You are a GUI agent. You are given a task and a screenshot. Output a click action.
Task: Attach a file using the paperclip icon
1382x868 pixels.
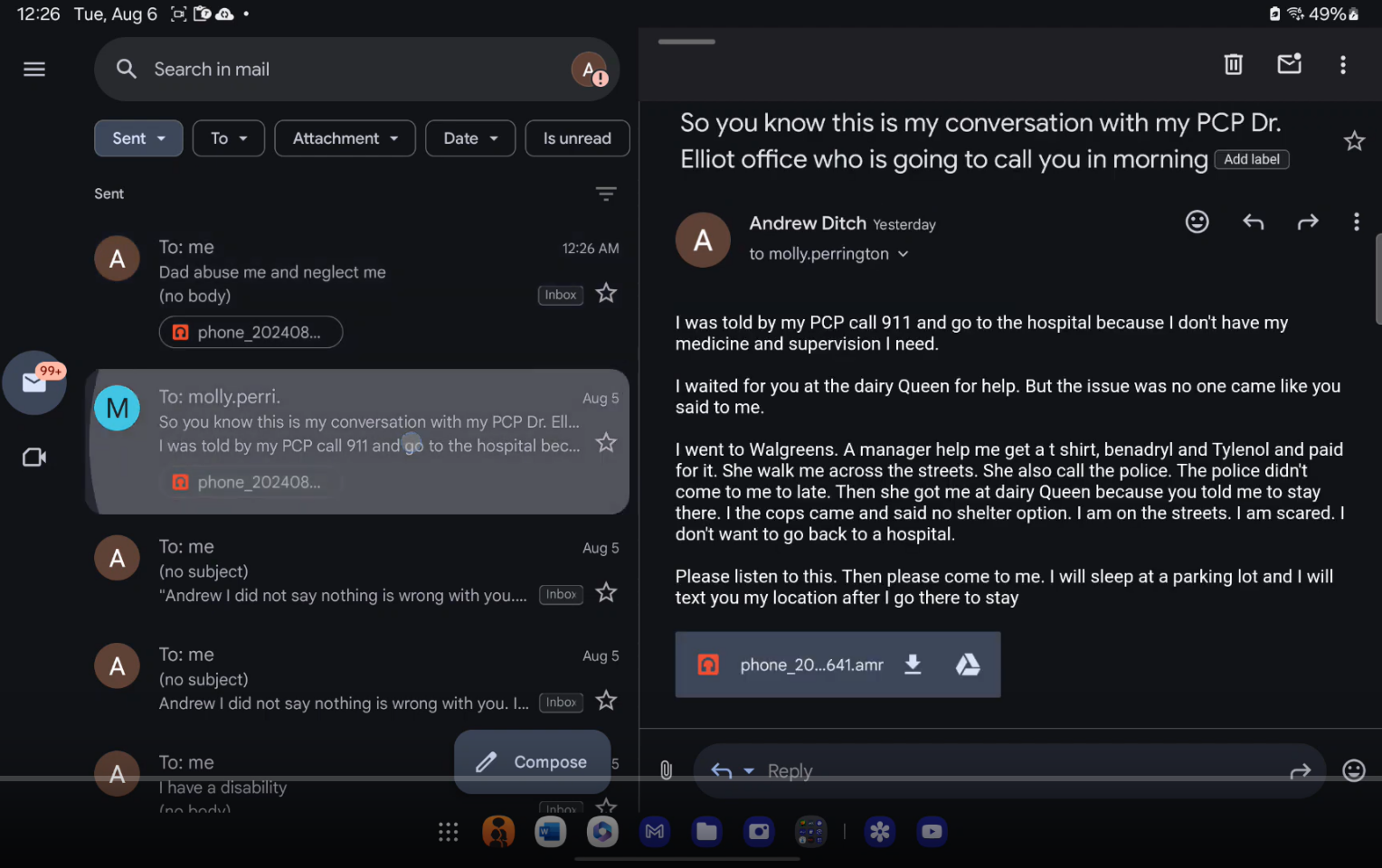pos(666,770)
